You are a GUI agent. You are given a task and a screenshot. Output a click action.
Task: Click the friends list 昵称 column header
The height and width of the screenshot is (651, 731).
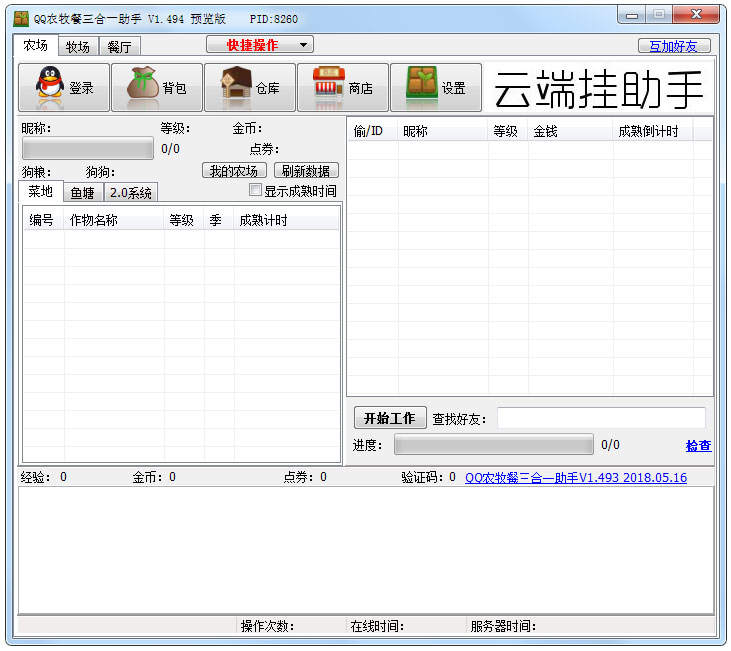point(442,131)
